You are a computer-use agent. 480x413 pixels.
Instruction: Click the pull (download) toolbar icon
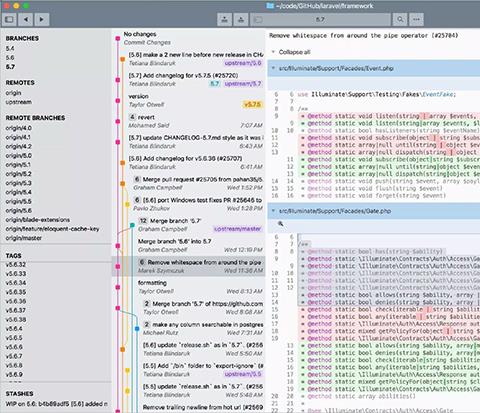(225, 19)
